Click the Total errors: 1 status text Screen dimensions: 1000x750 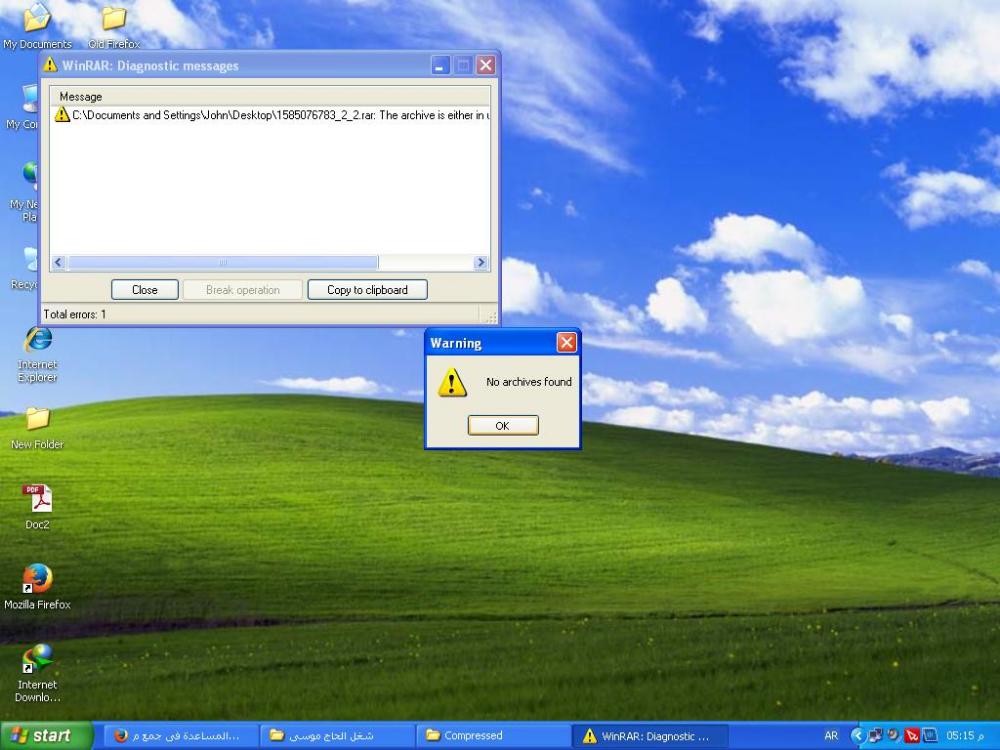75,314
